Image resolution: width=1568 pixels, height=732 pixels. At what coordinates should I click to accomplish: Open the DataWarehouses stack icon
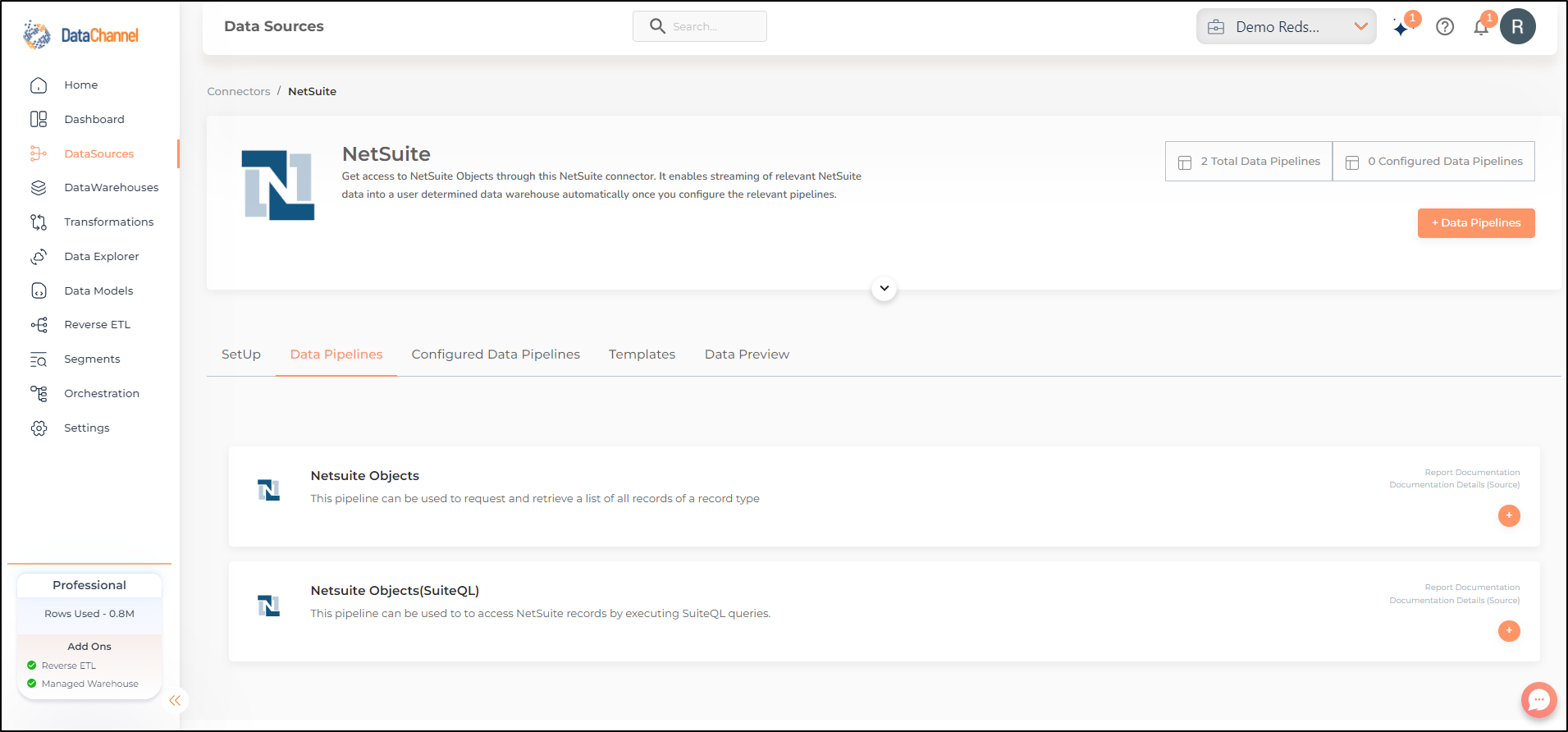tap(39, 188)
